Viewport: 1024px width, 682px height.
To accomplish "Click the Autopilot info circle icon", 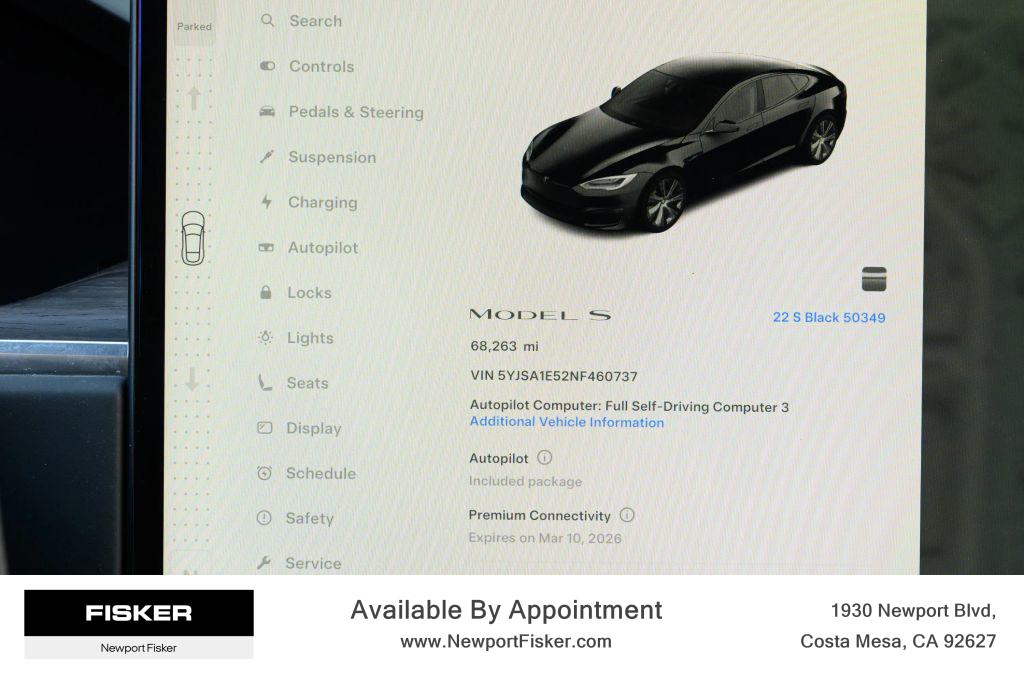I will (545, 457).
